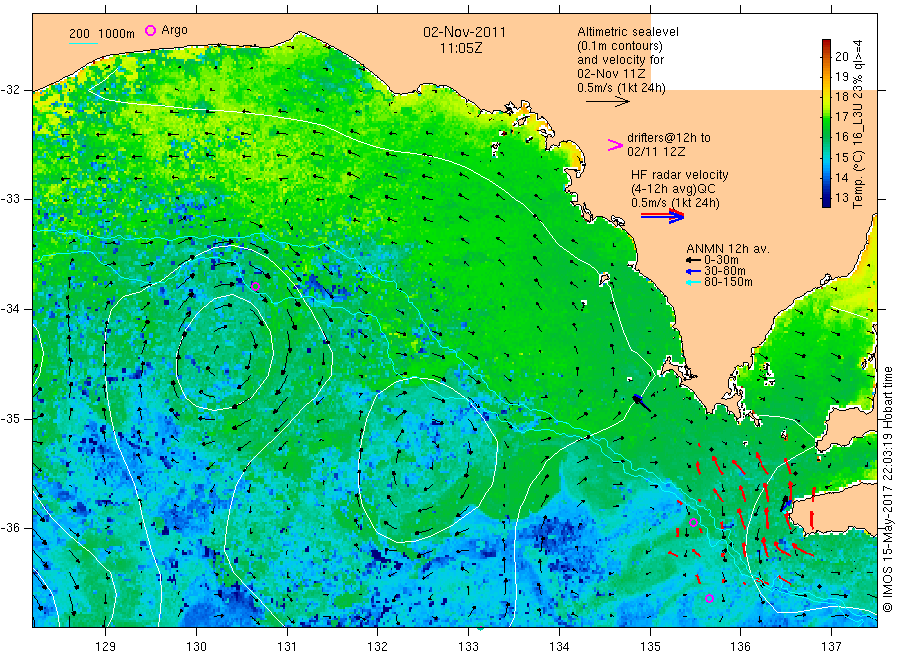Click the color bar value '16'
The image size is (900, 660).
coord(841,137)
